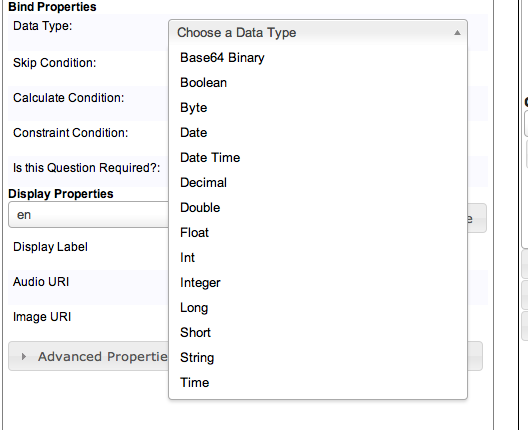Select the Int option
528x430 pixels.
tap(318, 257)
